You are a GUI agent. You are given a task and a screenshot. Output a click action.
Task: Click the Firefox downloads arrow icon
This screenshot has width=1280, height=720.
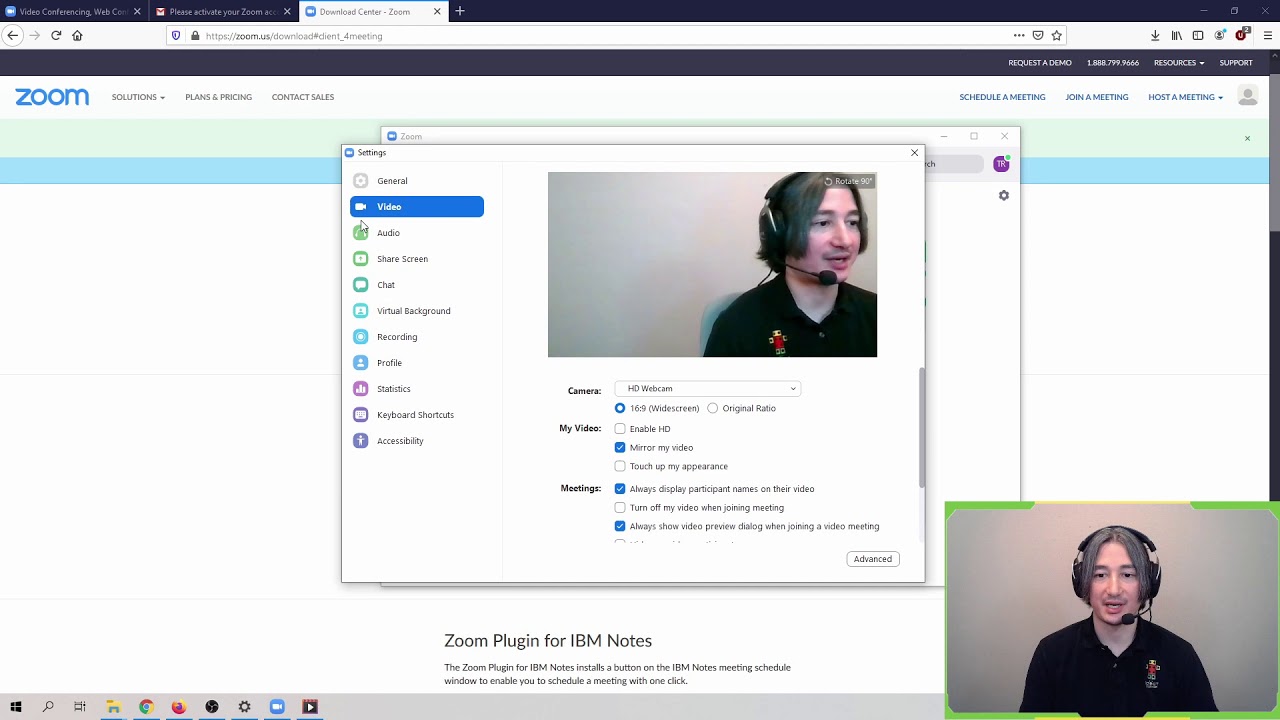tap(1155, 36)
